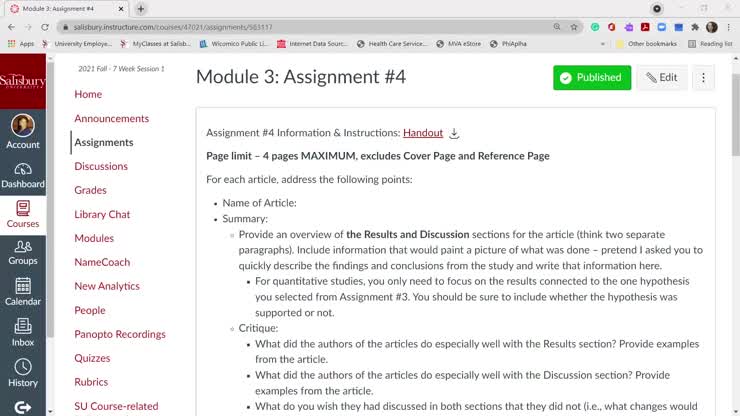Open Calendar in global navigation
Screen dimensions: 740x416
23,292
